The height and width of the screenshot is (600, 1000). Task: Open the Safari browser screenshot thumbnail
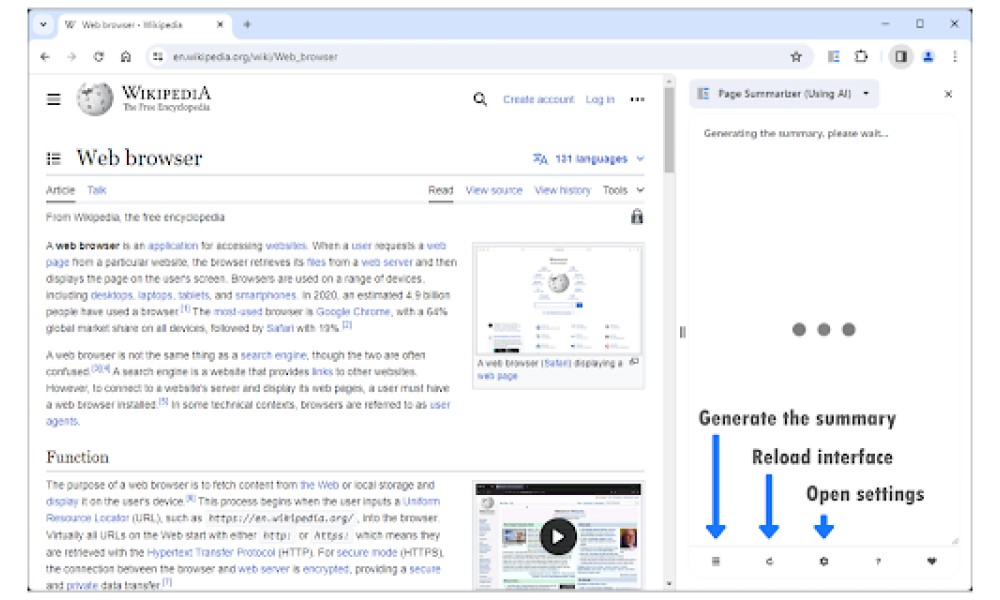click(558, 298)
